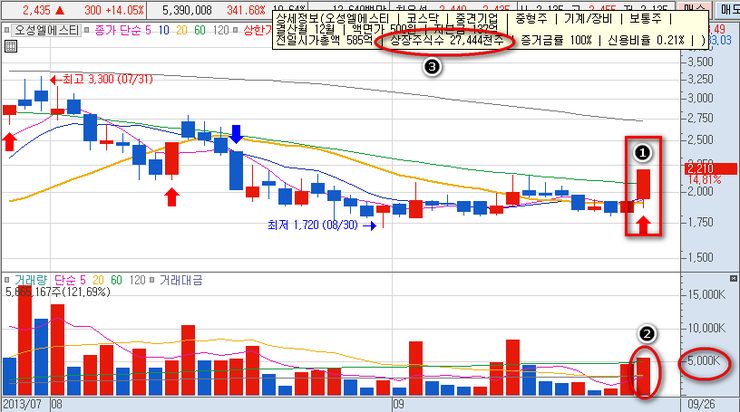Click the 5,665,167주(121.69%) volume readout
Viewport: 740px width, 412px height.
point(58,292)
